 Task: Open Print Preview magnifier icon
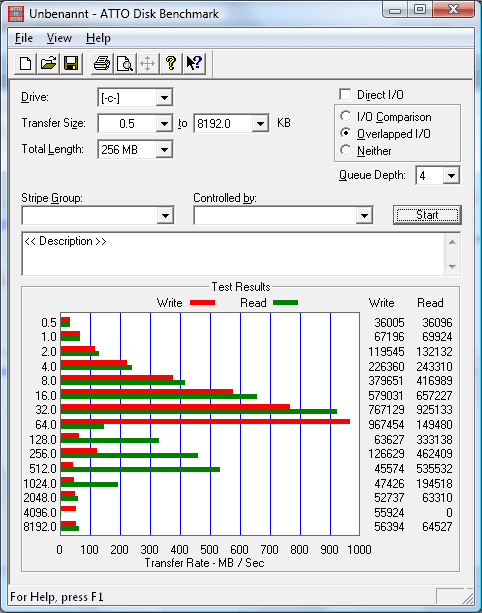(x=125, y=63)
